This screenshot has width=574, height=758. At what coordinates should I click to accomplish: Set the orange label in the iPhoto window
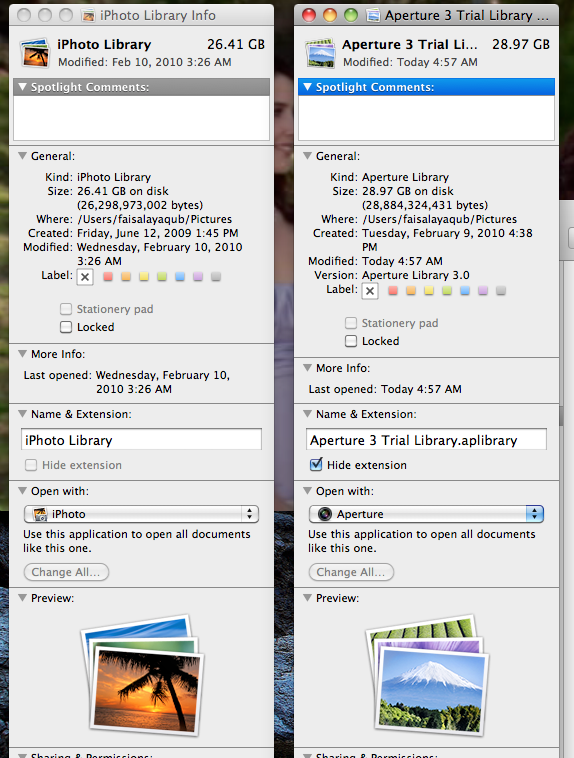[x=126, y=277]
